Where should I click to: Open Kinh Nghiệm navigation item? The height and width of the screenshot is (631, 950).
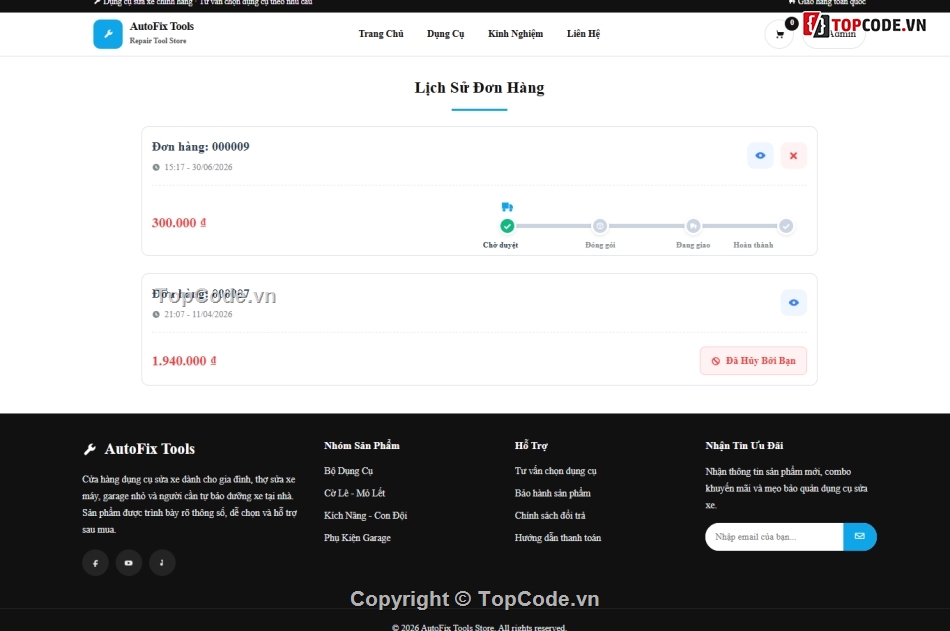pyautogui.click(x=516, y=34)
